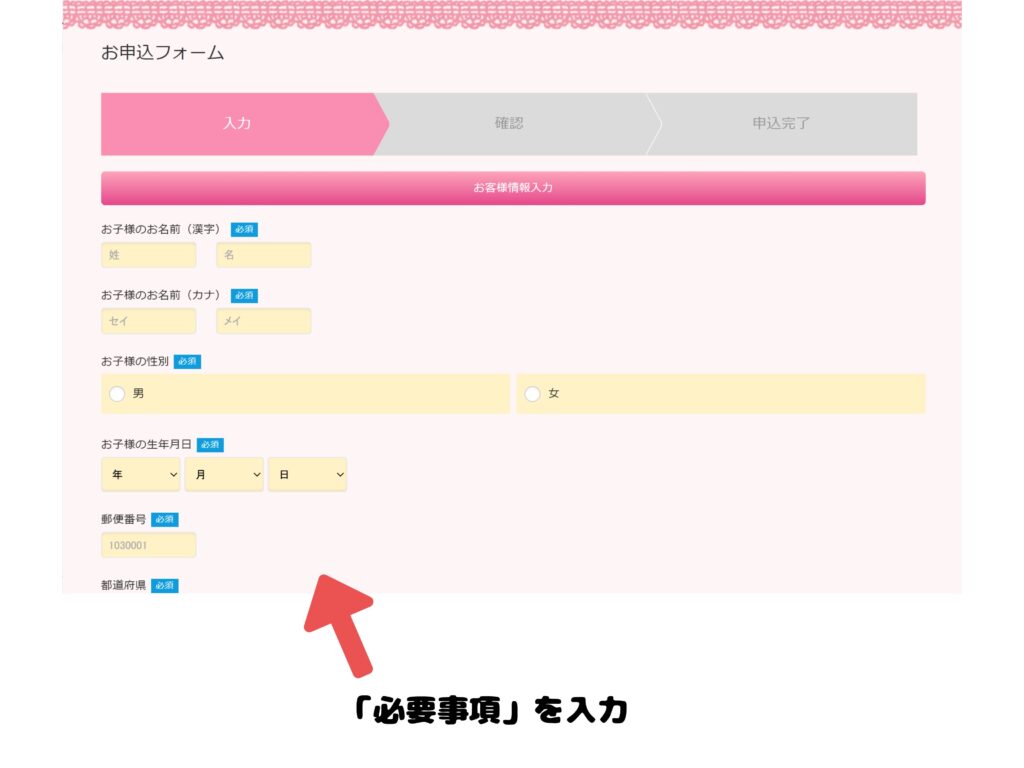Open the 年 birth year dropdown

click(141, 475)
